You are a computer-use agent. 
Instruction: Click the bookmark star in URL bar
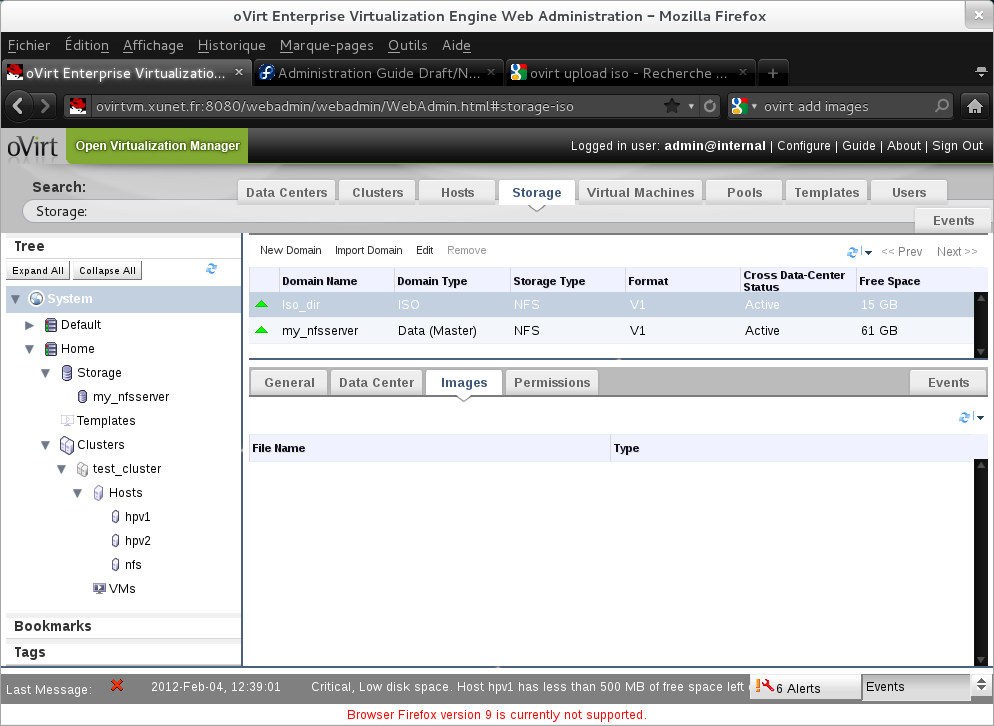tap(671, 106)
